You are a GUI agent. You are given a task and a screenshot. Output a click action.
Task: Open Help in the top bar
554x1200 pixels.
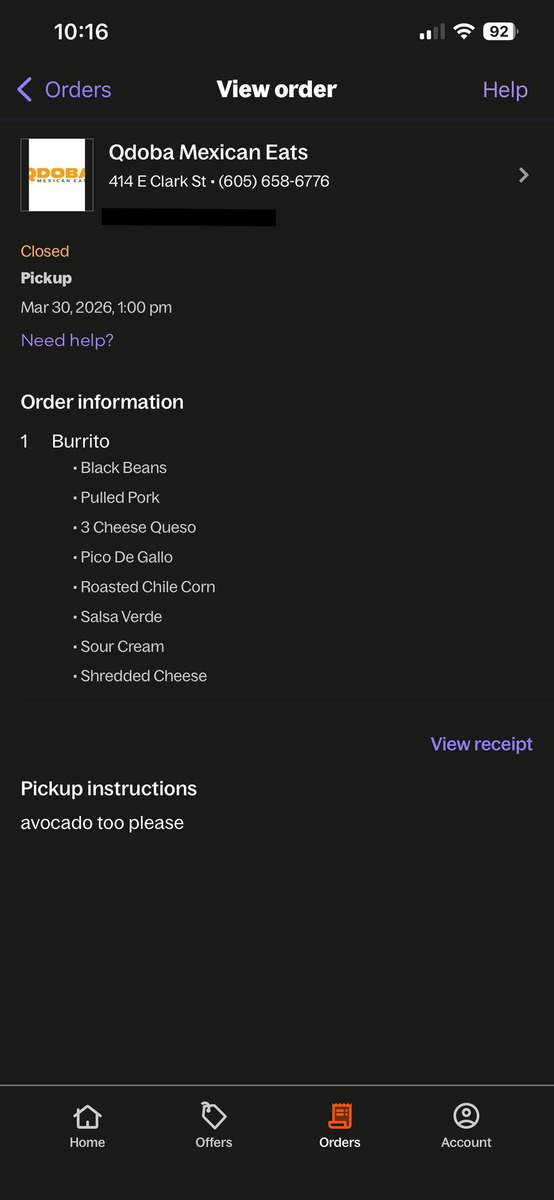coord(505,90)
